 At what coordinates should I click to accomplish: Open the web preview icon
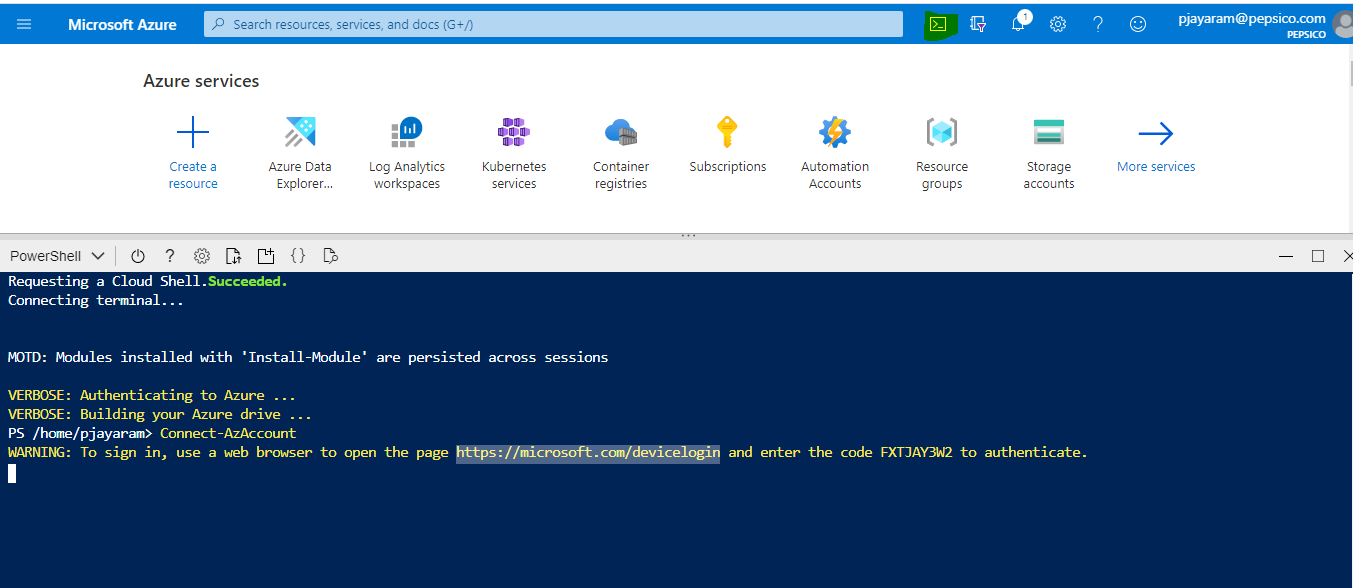point(330,256)
